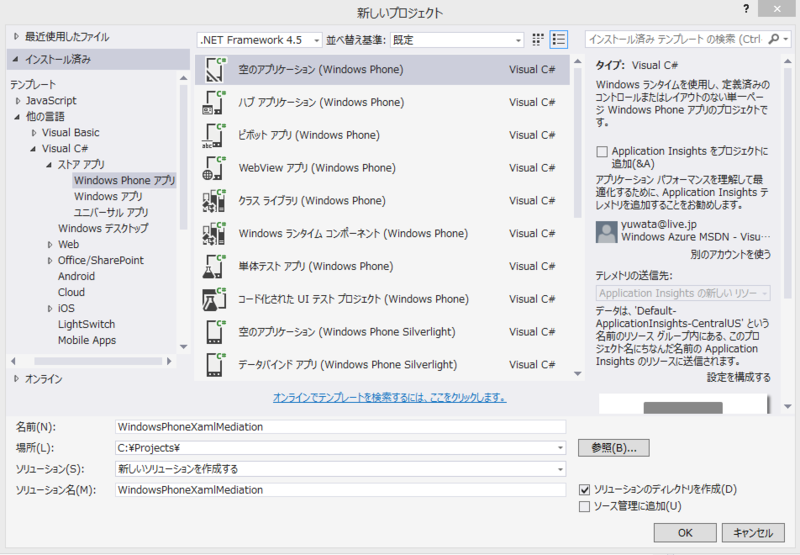800x555 pixels.
Task: Click the search magnifier icon
Action: click(774, 39)
